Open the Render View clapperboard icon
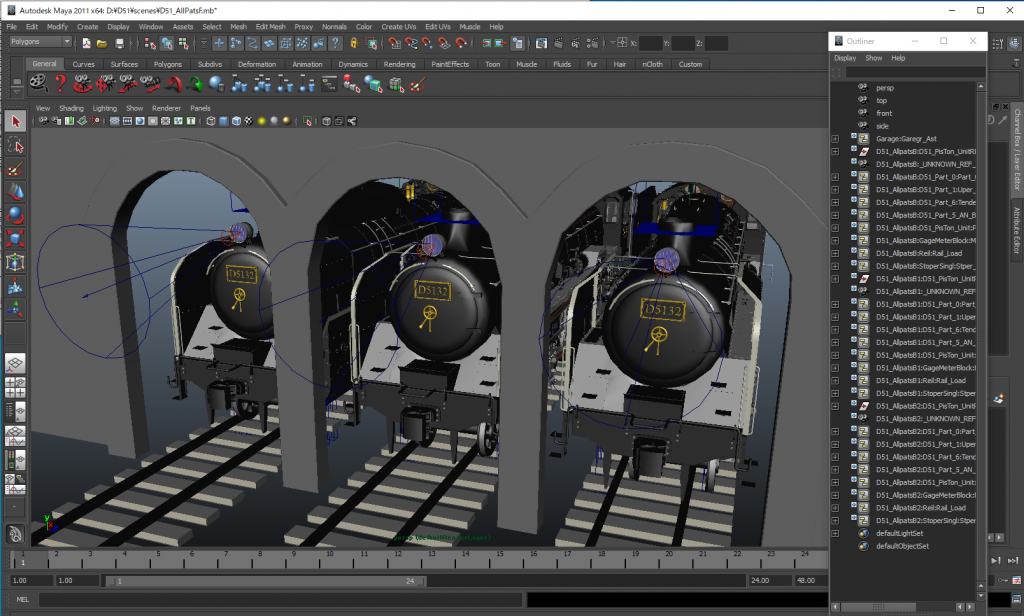The width and height of the screenshot is (1024, 616). click(541, 43)
